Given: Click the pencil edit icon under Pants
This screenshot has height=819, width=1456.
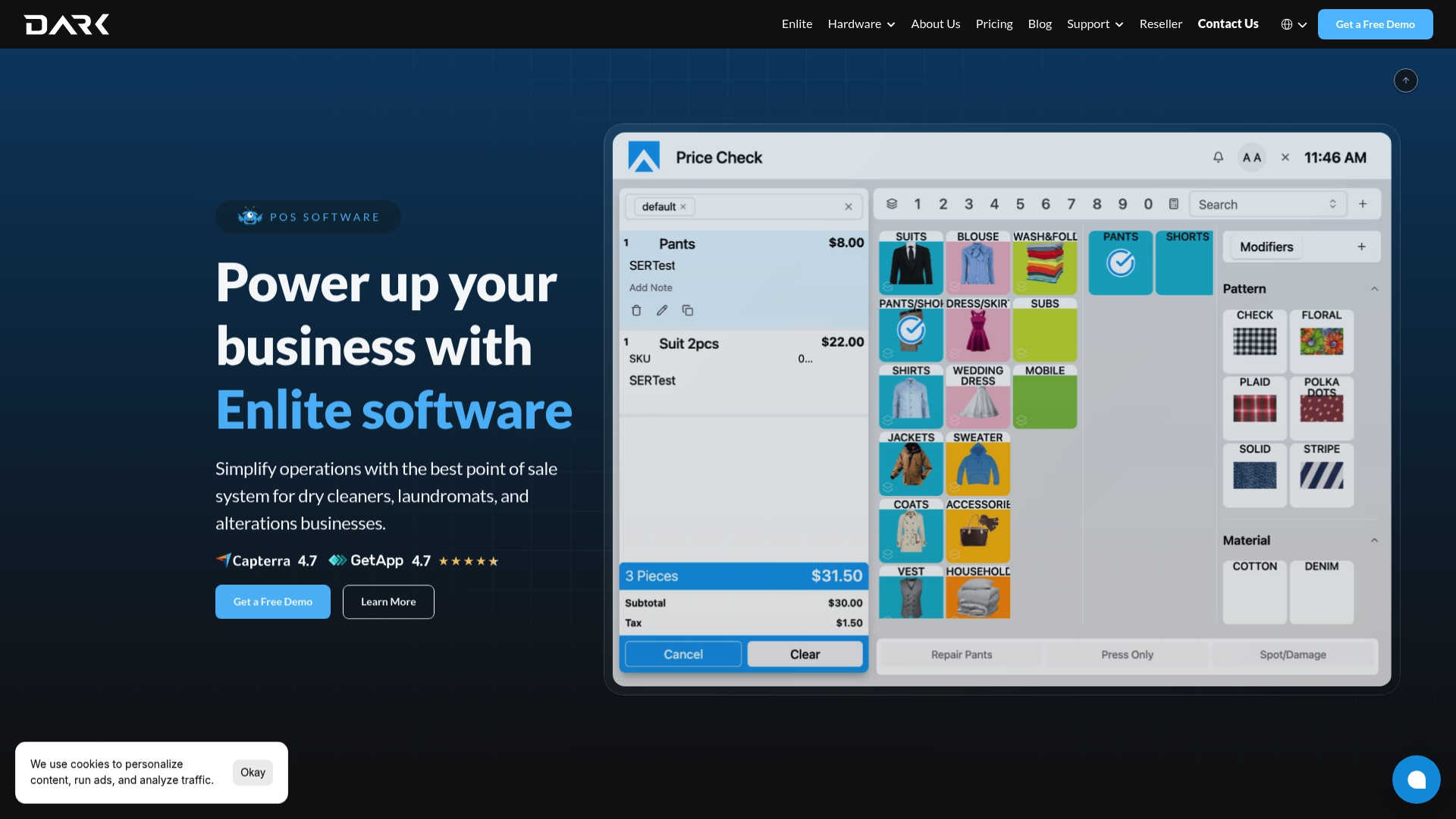Looking at the screenshot, I should [662, 310].
